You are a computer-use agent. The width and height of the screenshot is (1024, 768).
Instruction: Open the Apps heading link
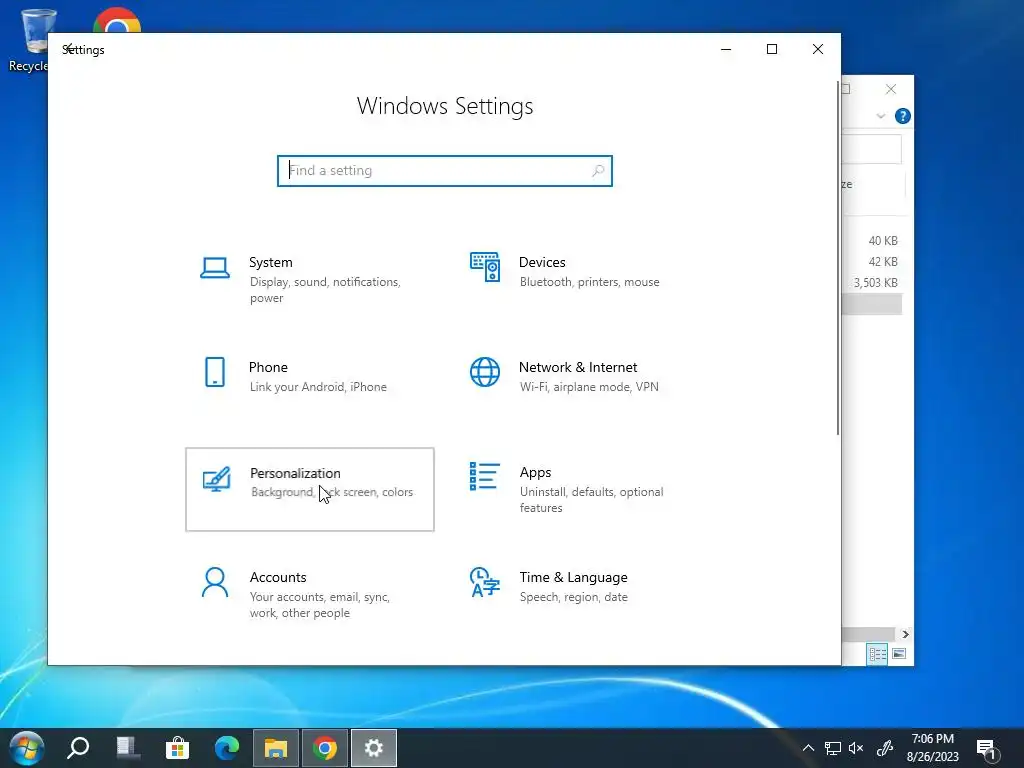(x=536, y=472)
